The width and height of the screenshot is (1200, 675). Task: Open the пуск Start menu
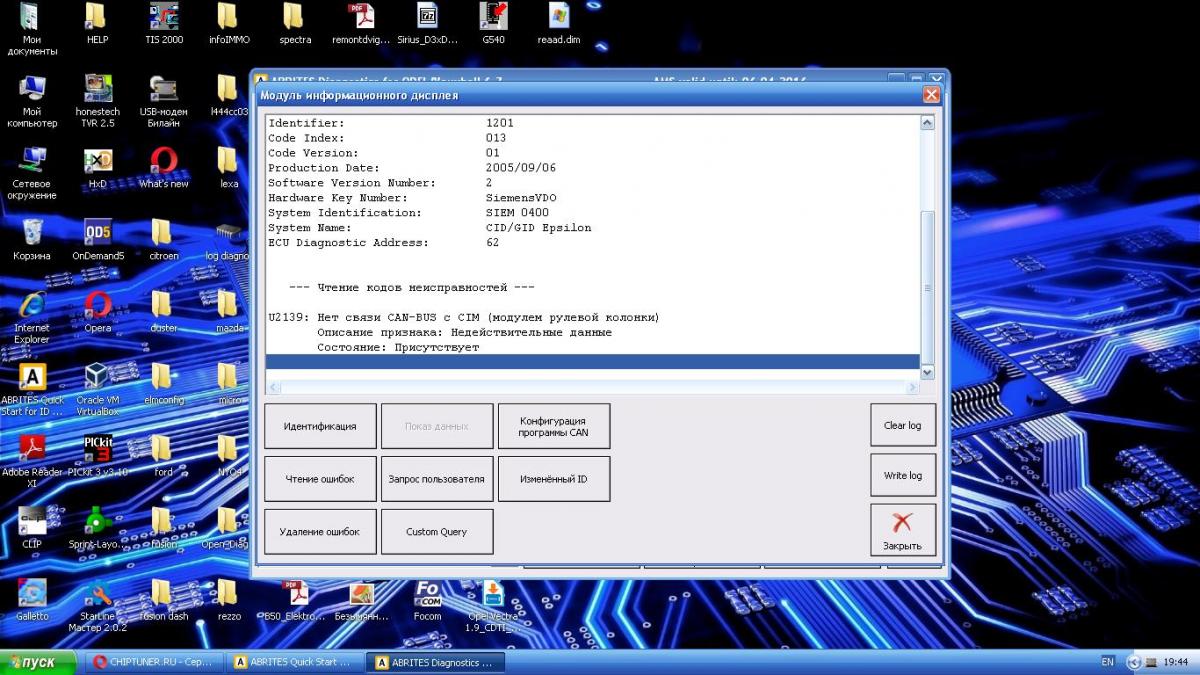click(x=38, y=662)
